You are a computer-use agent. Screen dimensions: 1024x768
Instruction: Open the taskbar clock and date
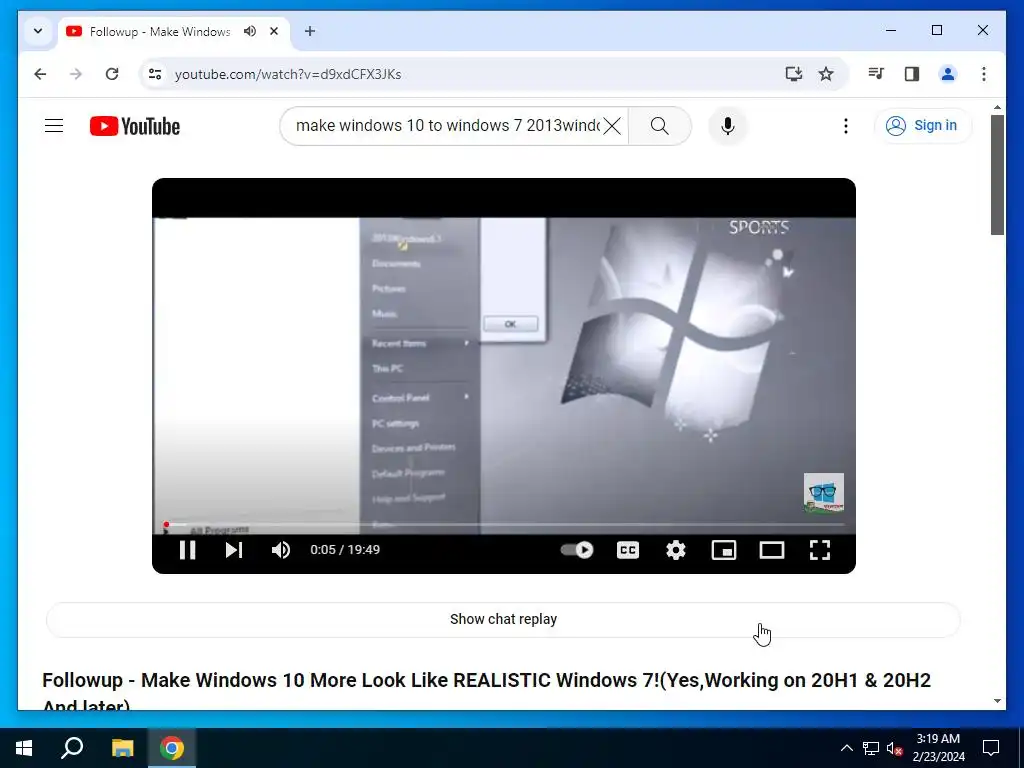(938, 748)
